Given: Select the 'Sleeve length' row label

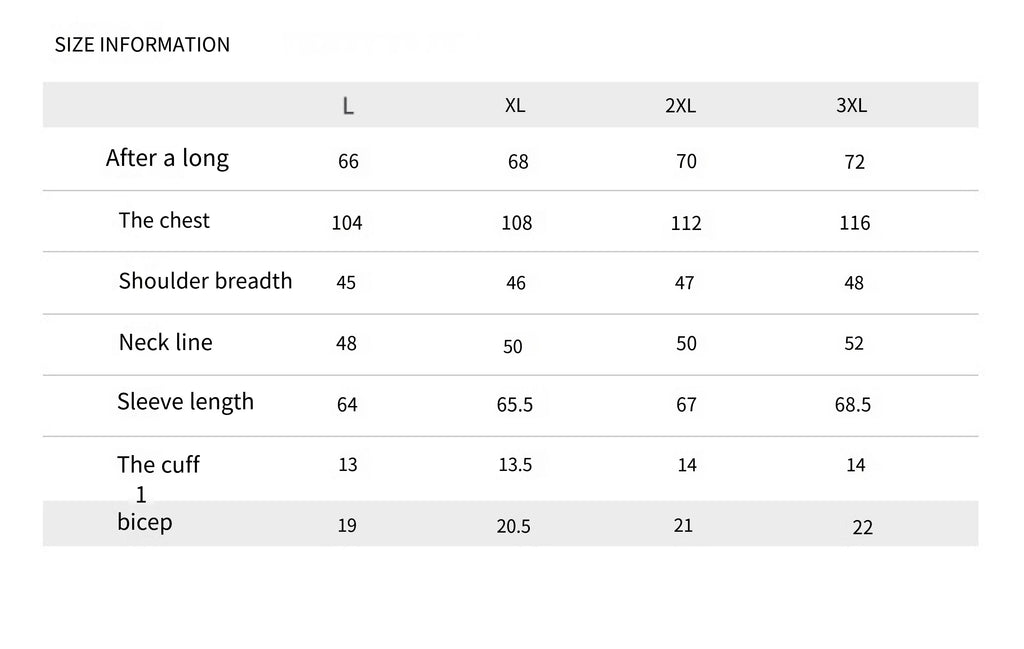Looking at the screenshot, I should tap(185, 402).
